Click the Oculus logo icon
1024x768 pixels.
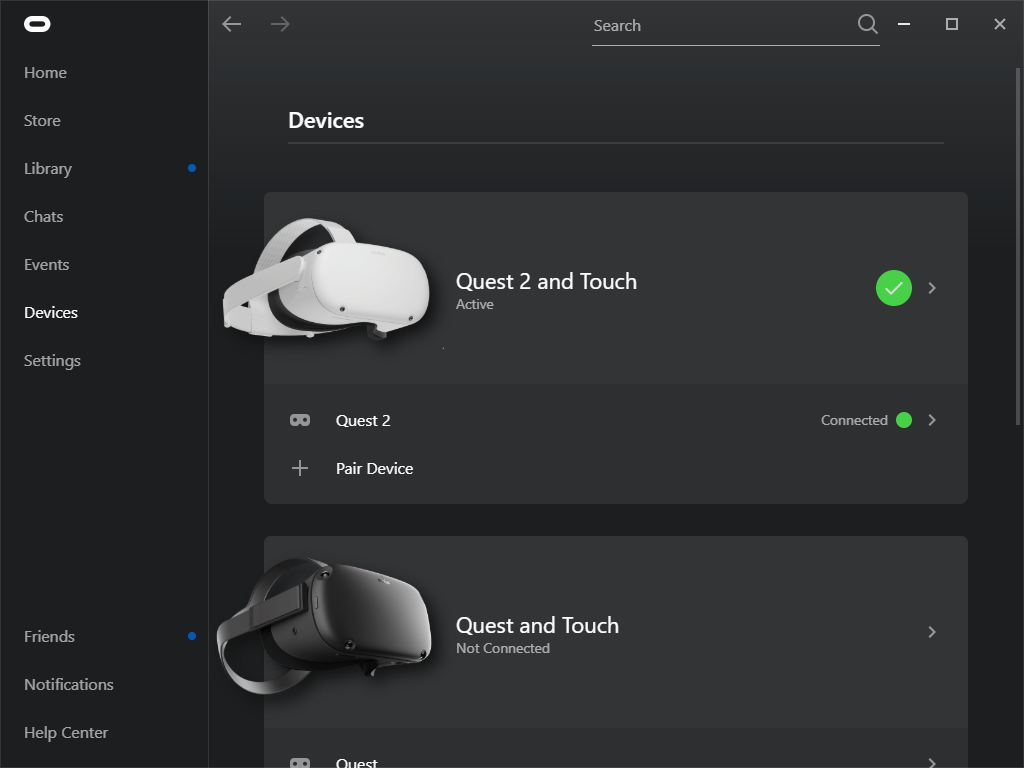[37, 24]
